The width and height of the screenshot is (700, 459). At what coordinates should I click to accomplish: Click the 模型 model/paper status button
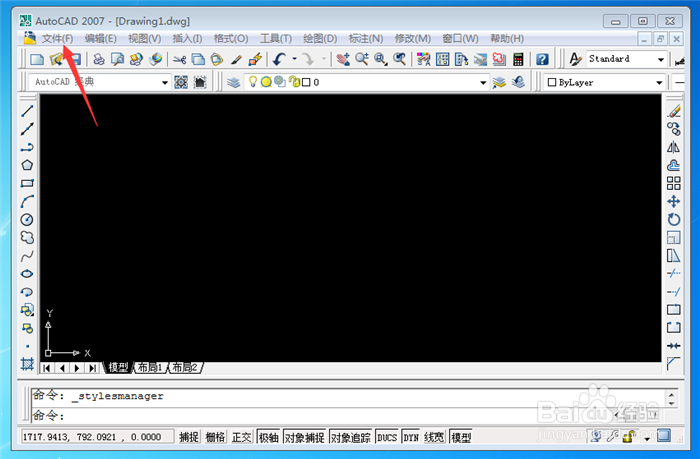tap(461, 437)
